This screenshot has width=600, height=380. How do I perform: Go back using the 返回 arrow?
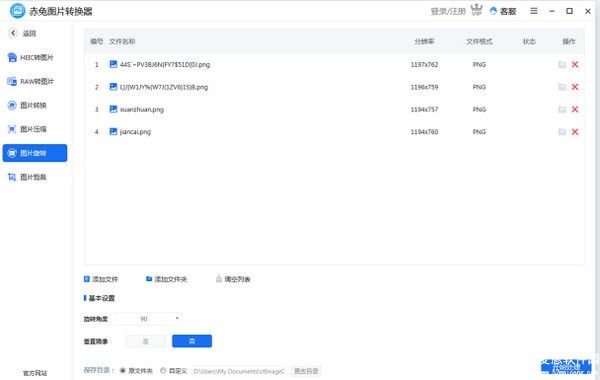[x=13, y=33]
